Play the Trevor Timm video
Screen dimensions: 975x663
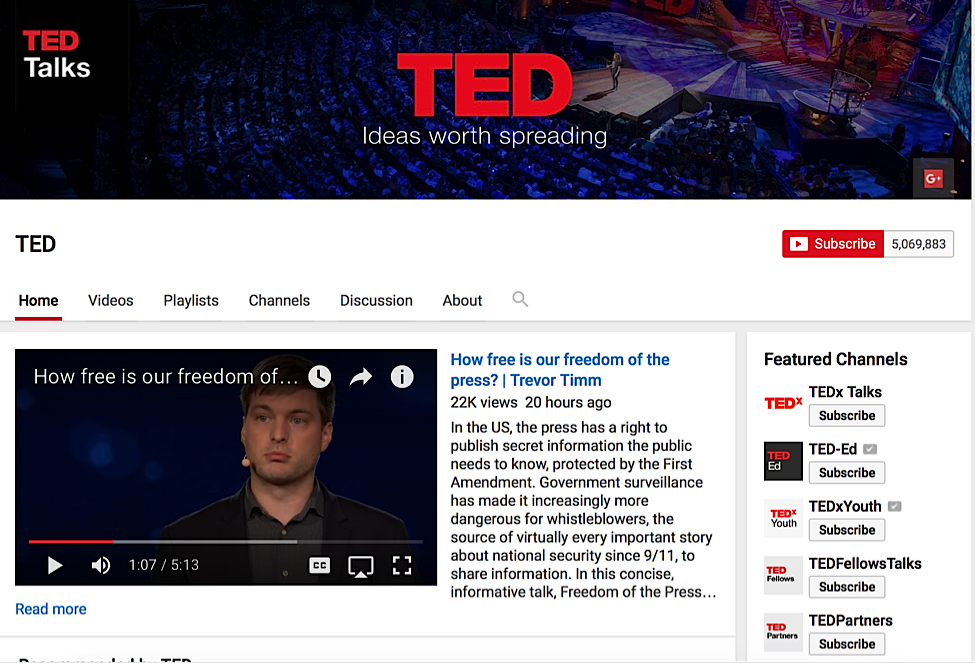pyautogui.click(x=55, y=565)
